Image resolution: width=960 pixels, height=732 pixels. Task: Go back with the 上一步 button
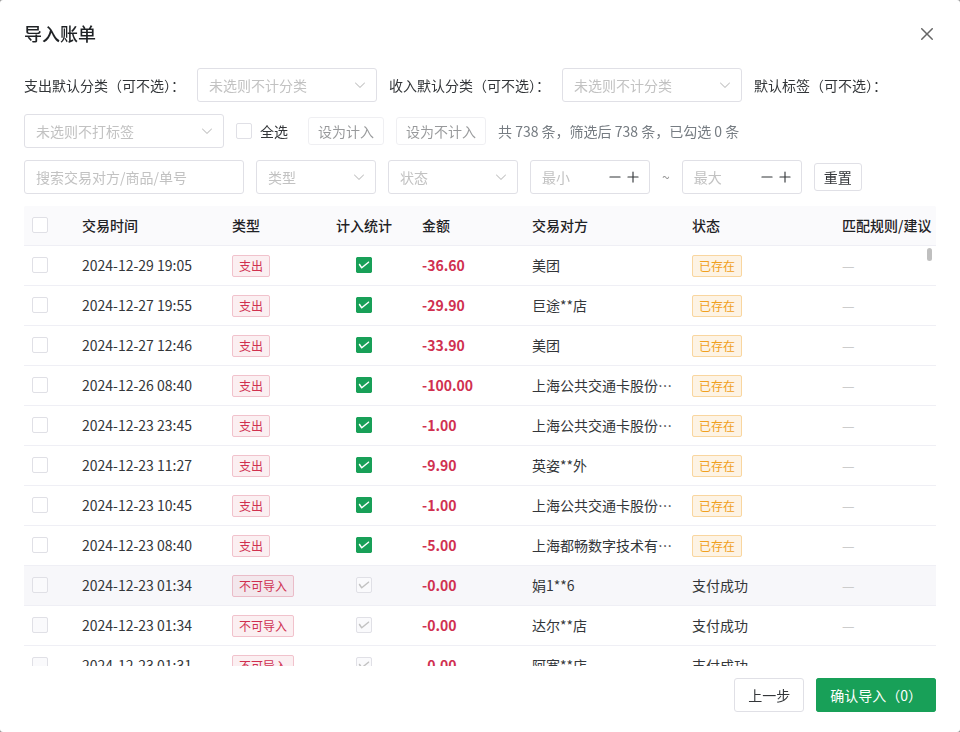point(769,695)
